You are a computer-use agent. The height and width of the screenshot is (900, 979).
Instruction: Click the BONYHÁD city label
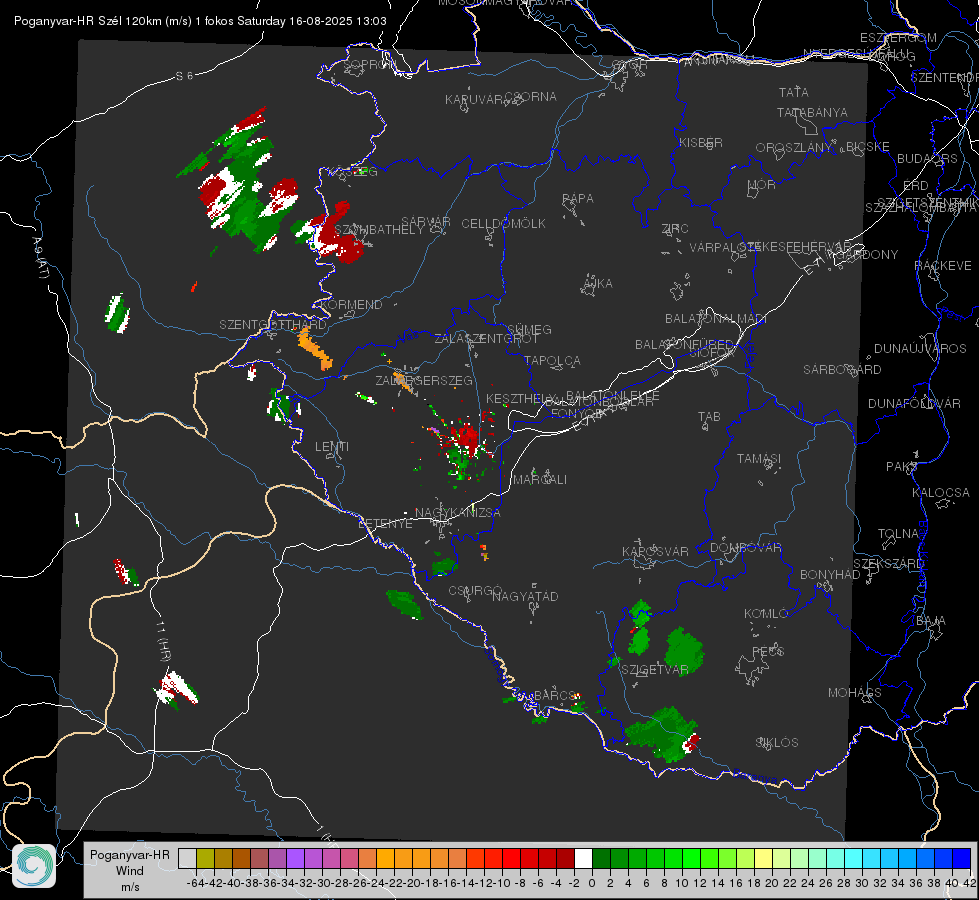(830, 575)
